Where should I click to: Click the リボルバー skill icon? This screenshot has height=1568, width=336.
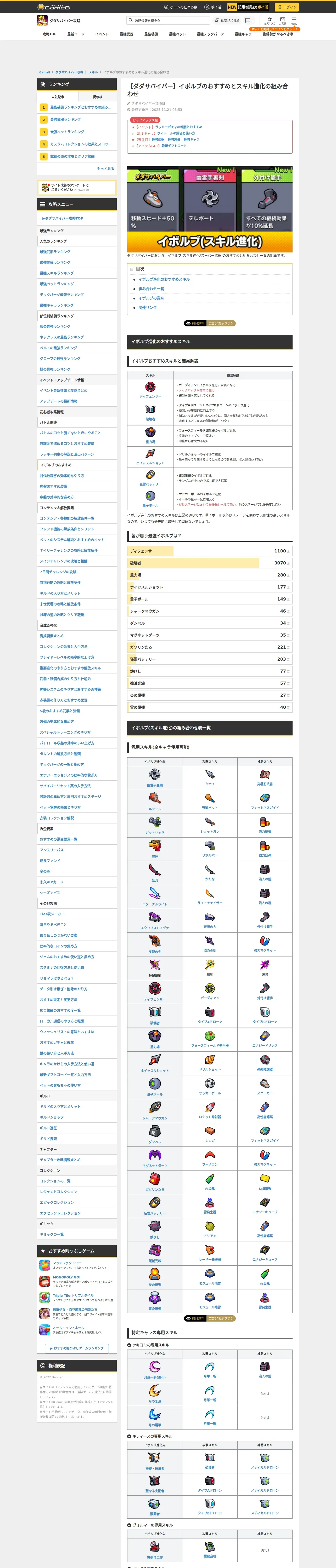210,845
